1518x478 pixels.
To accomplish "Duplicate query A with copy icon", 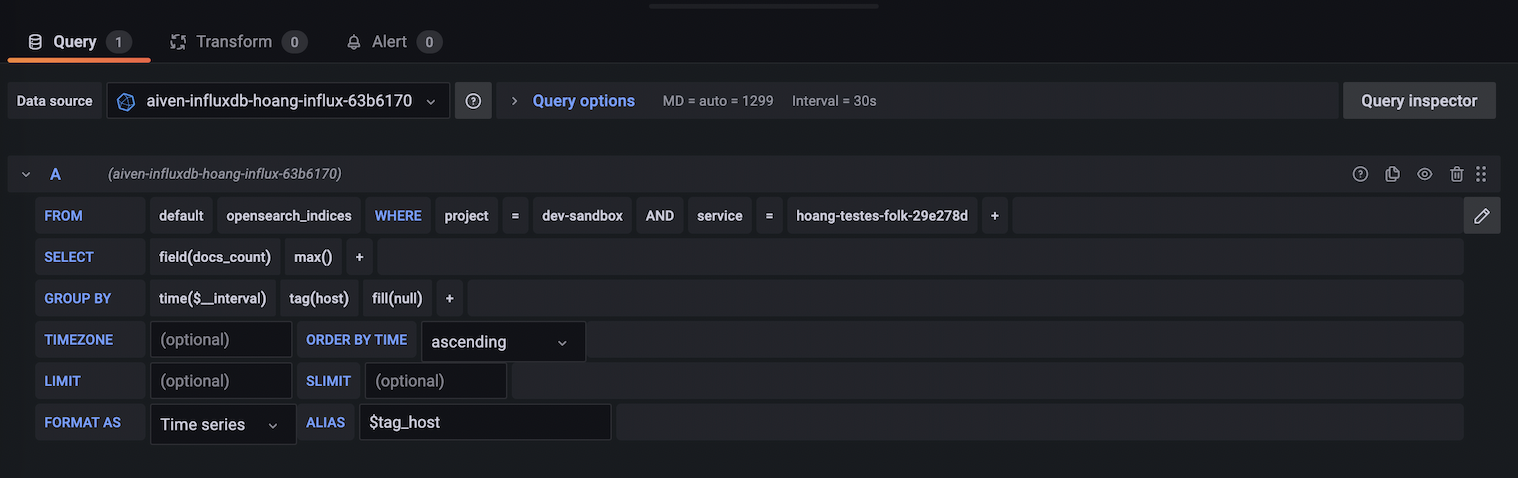I will [1392, 174].
